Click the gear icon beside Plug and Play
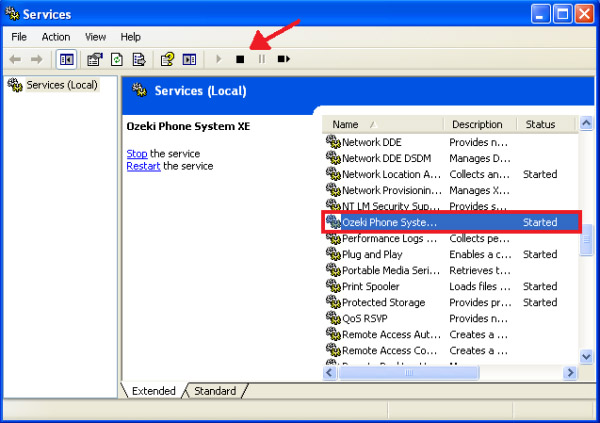Viewport: 600px width, 423px height. [x=333, y=254]
